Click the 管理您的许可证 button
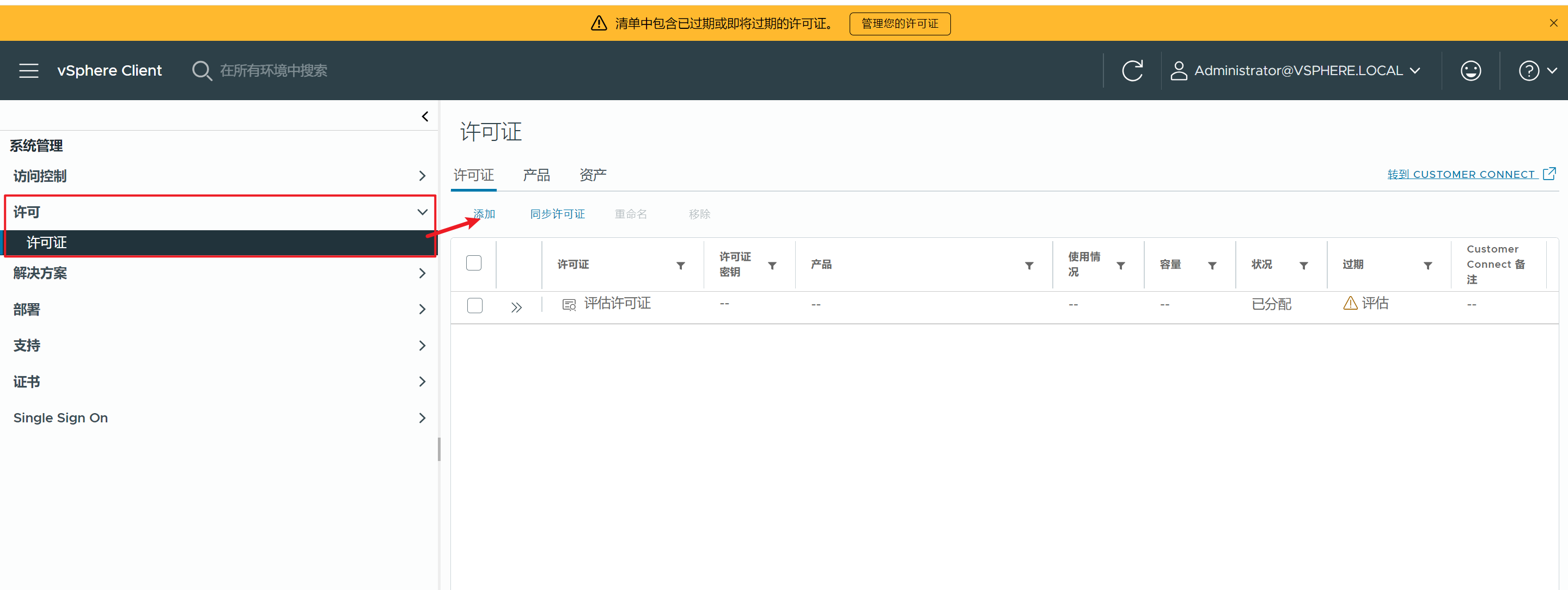The height and width of the screenshot is (590, 1568). pos(899,24)
